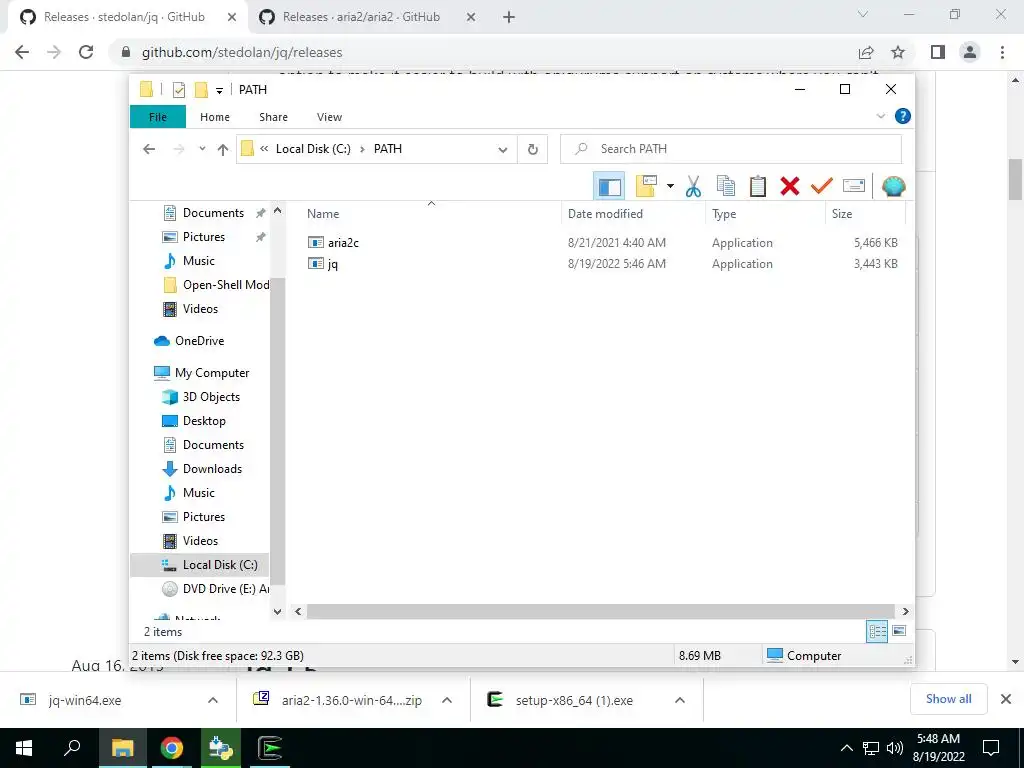Click the Search PATH input field
Image resolution: width=1024 pixels, height=768 pixels.
click(x=731, y=149)
